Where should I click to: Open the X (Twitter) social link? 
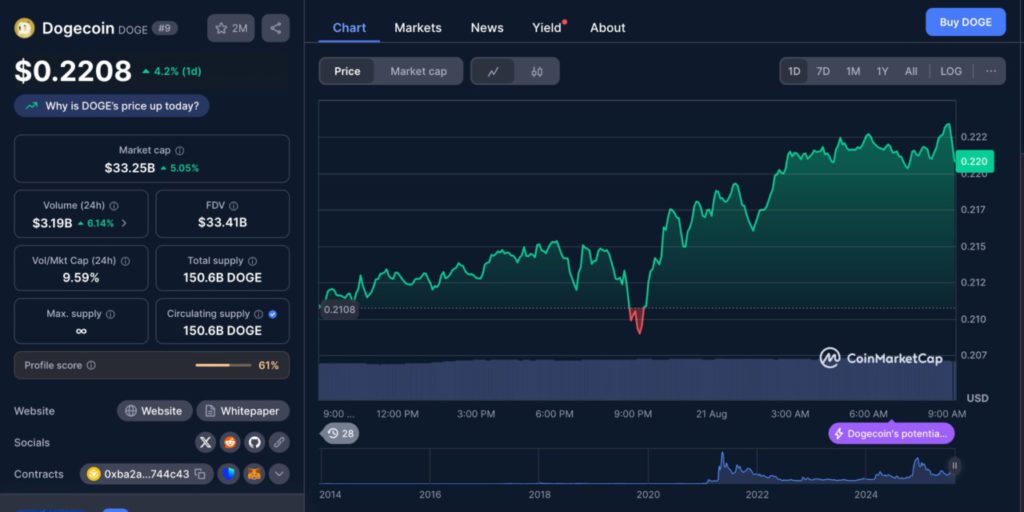click(x=206, y=442)
